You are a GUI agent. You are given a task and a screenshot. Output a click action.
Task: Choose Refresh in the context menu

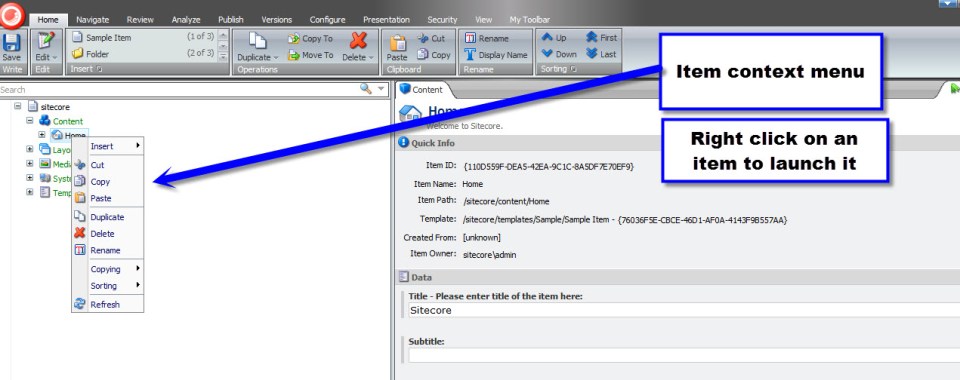pos(108,304)
